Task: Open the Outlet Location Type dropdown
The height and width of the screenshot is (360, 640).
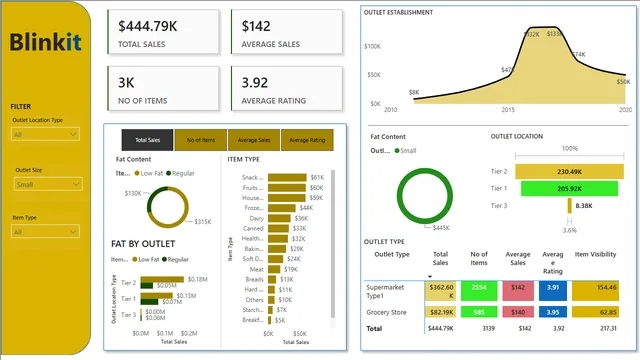Action: [x=45, y=134]
